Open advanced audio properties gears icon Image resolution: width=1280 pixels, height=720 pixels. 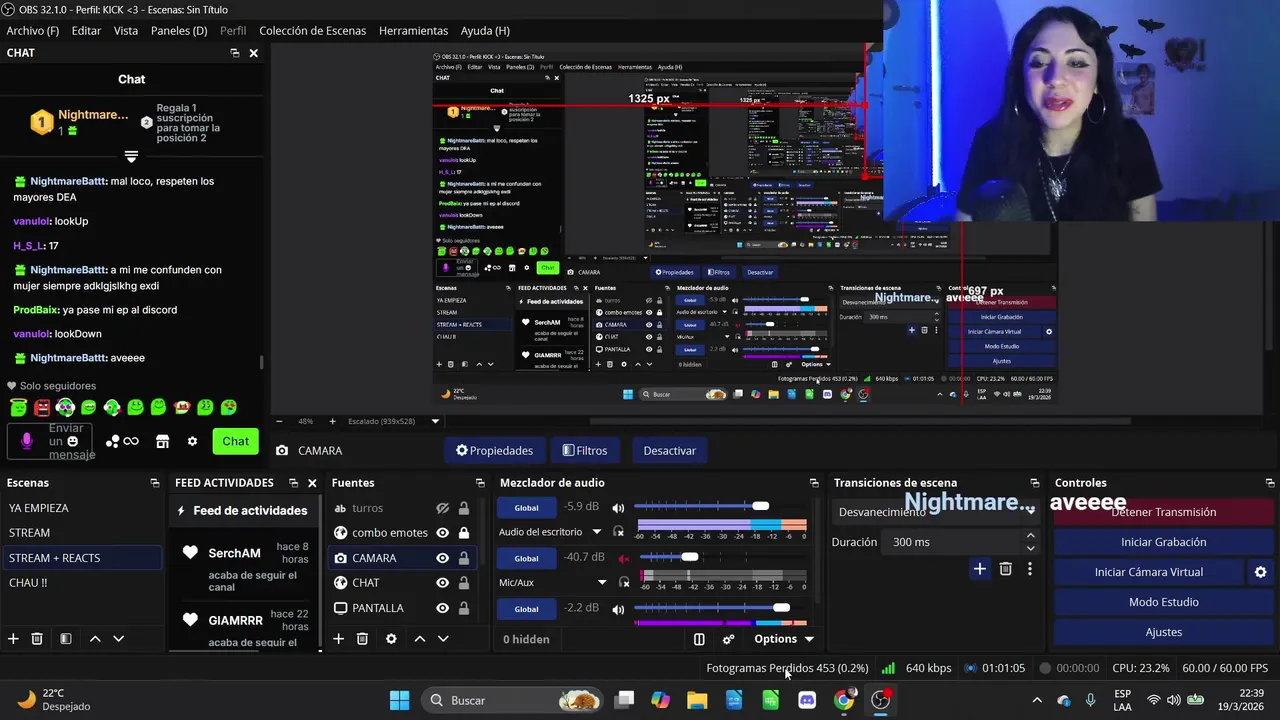(x=728, y=639)
